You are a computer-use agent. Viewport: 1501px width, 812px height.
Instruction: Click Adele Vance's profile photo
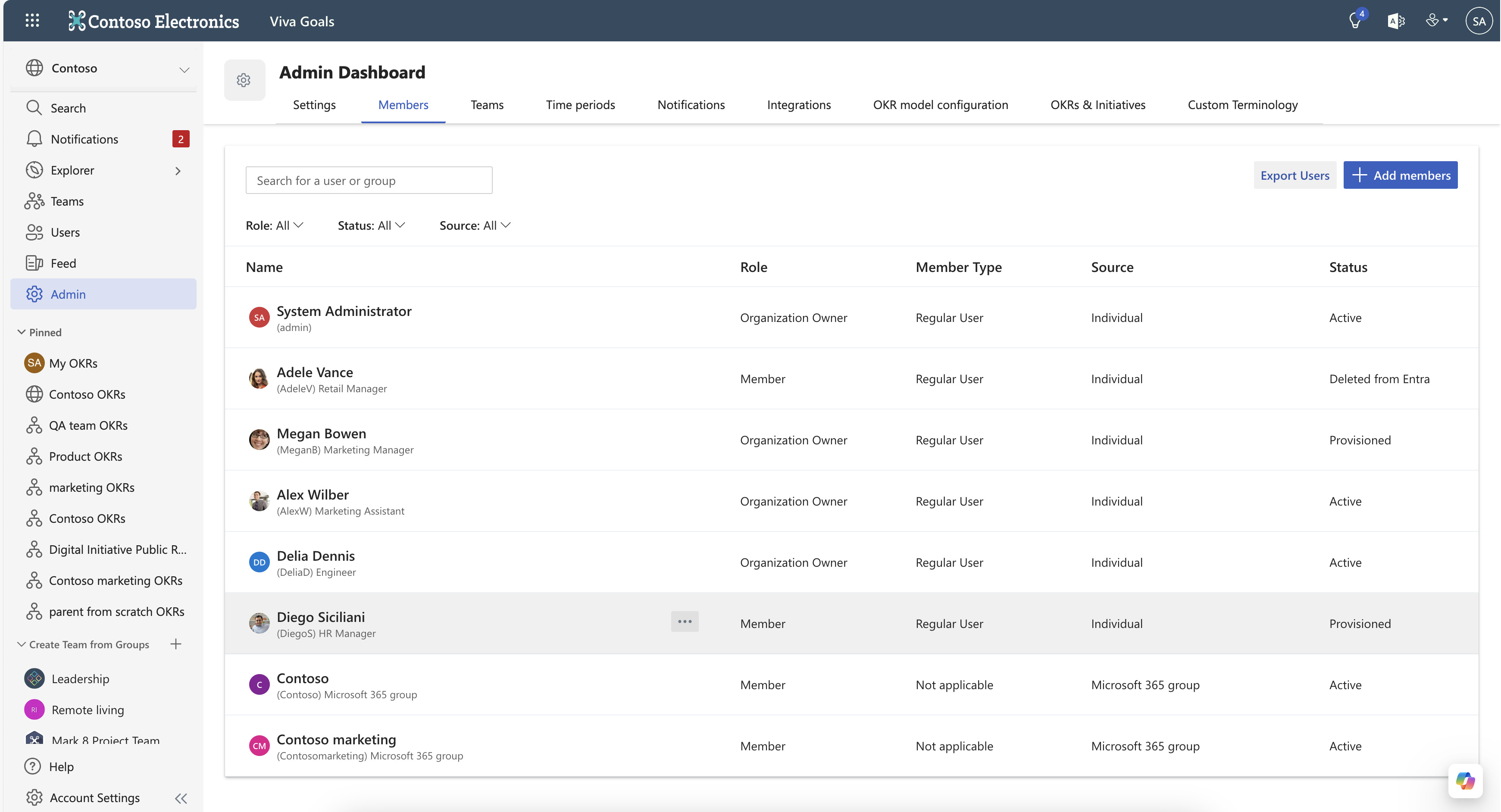[260, 378]
